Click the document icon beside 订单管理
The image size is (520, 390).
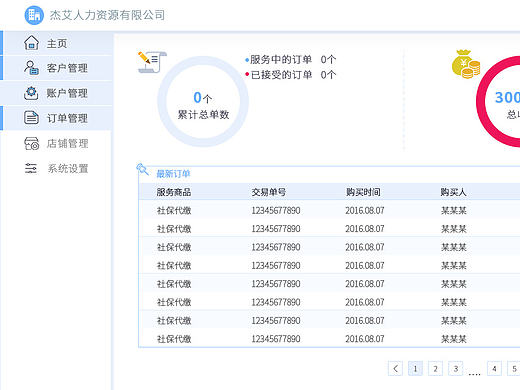pos(31,118)
